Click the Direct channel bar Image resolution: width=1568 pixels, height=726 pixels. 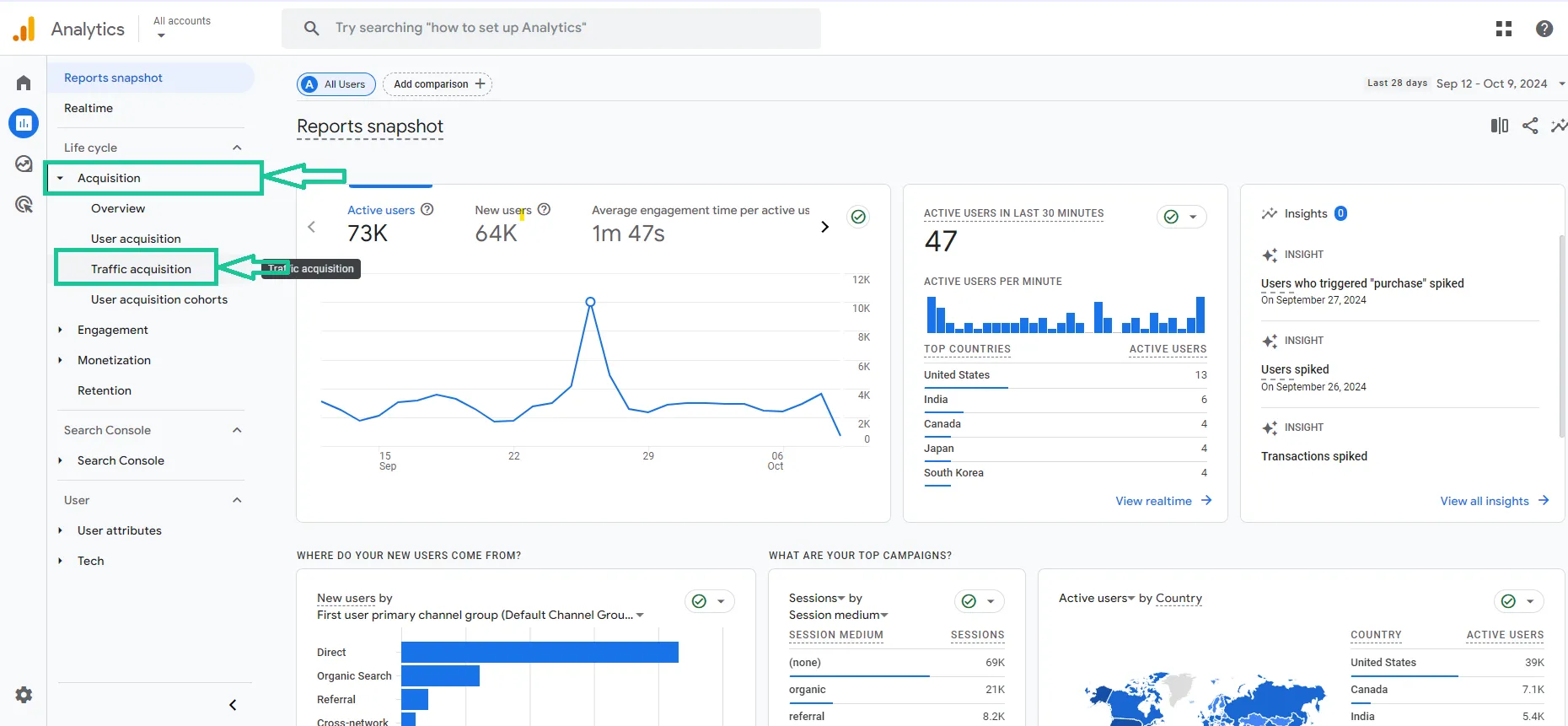pyautogui.click(x=540, y=652)
